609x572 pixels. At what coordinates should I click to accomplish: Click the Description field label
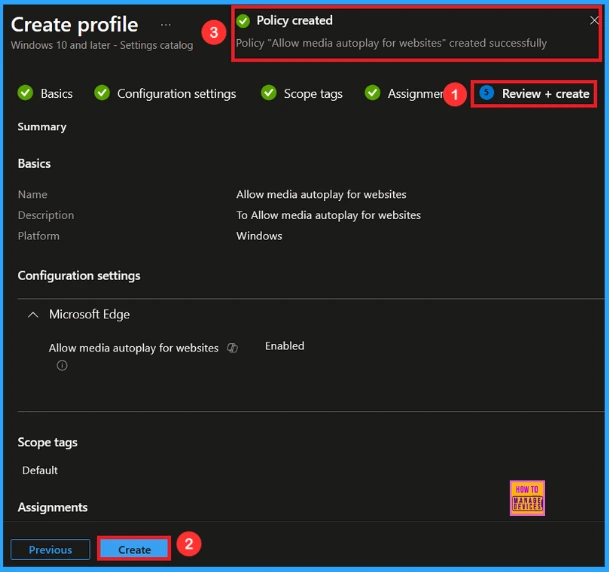46,215
